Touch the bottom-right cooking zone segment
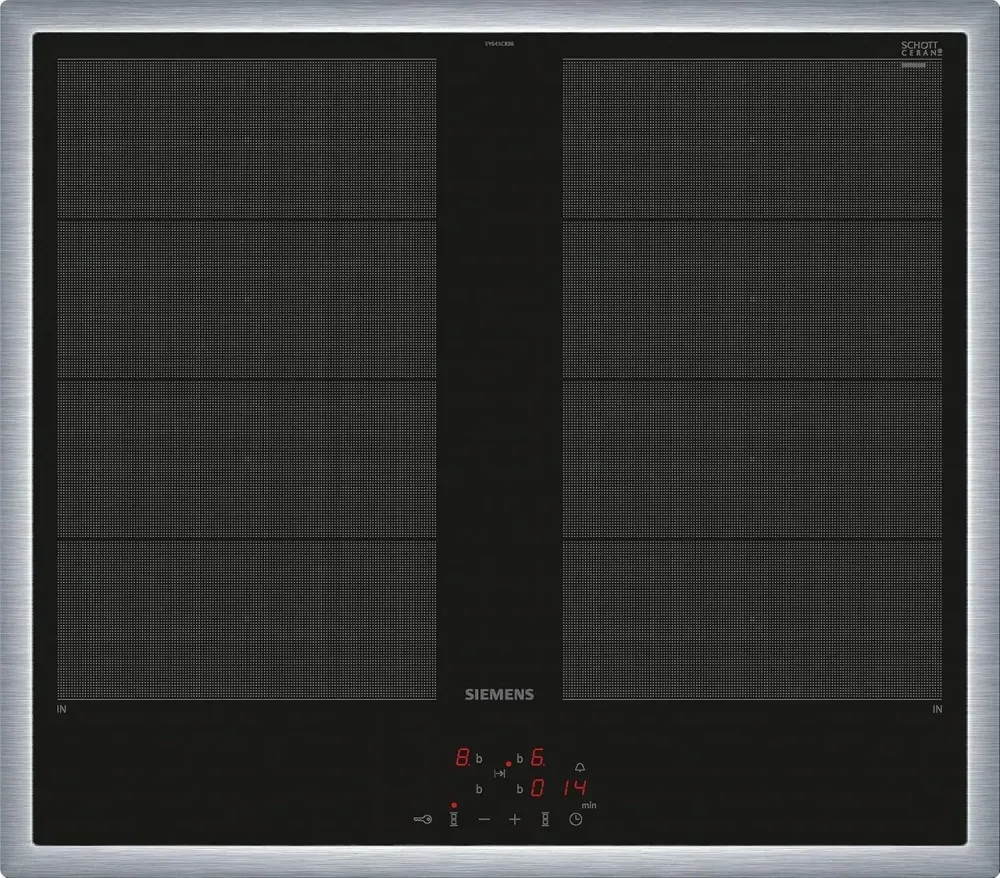 click(x=752, y=619)
